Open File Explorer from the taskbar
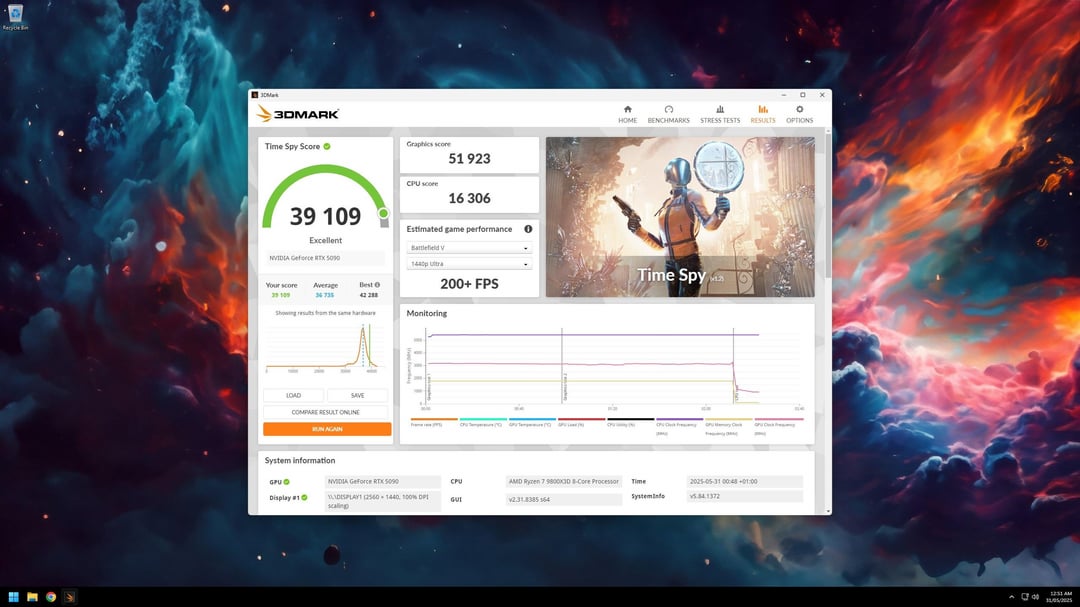 tap(32, 597)
